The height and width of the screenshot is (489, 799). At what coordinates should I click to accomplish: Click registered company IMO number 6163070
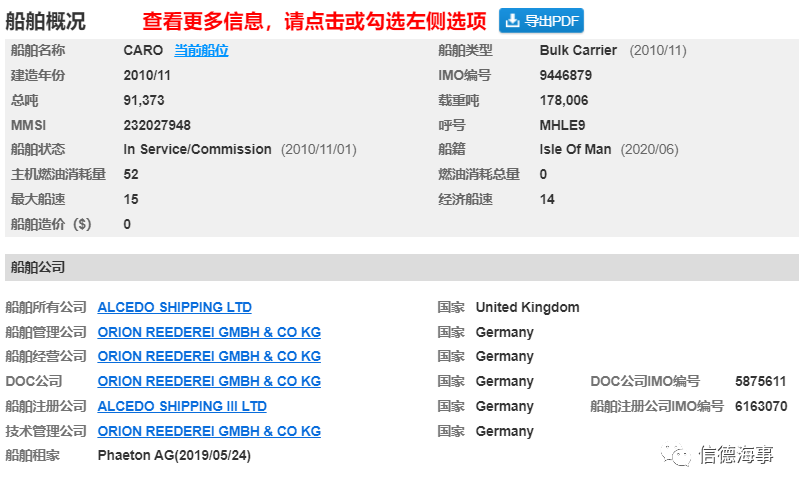pos(761,406)
